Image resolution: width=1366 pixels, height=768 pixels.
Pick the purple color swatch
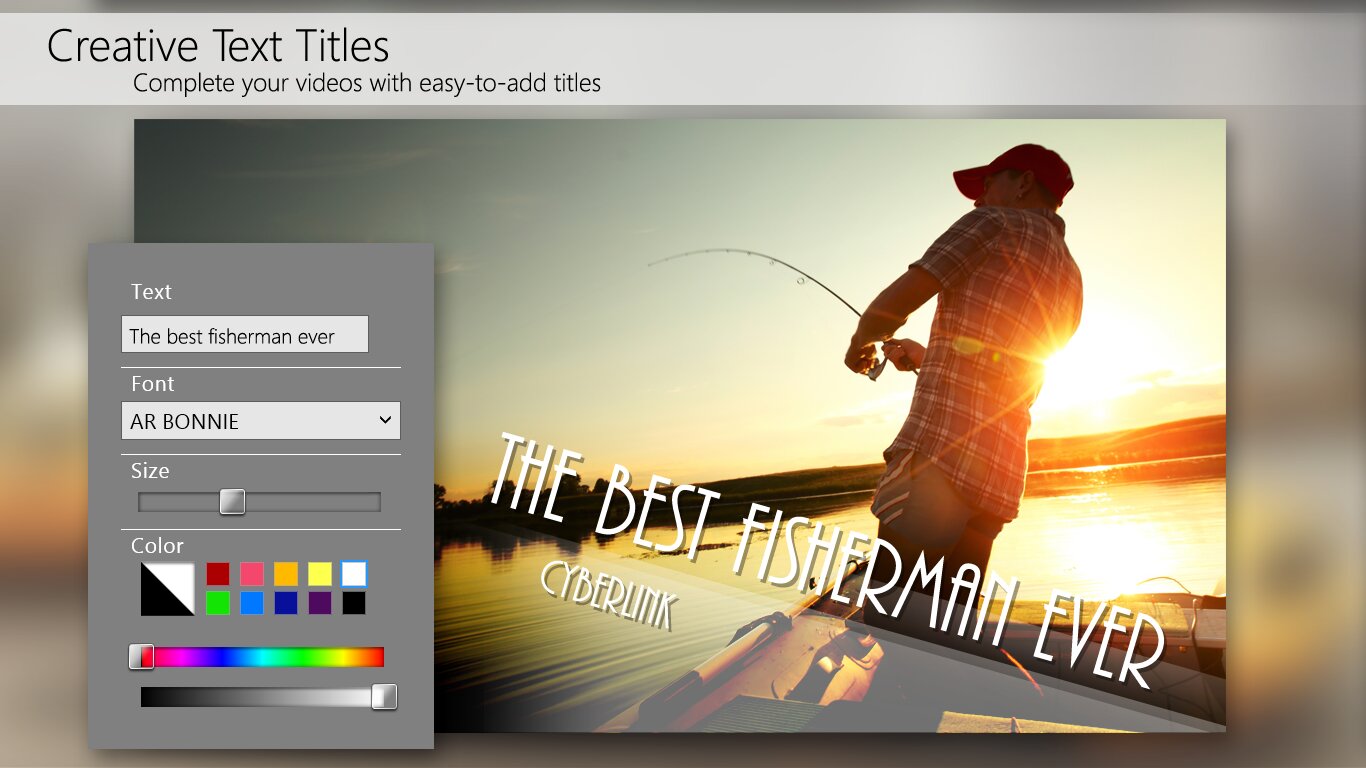click(320, 603)
